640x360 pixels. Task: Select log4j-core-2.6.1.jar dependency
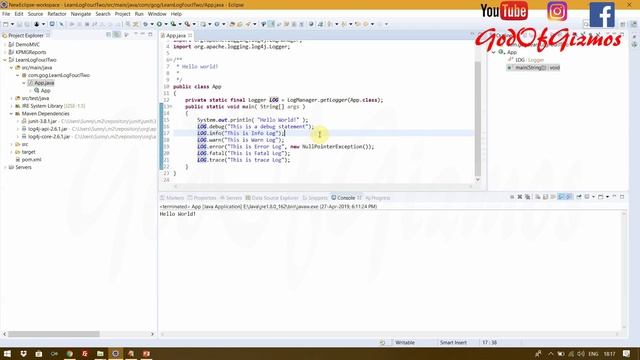[x=49, y=137]
